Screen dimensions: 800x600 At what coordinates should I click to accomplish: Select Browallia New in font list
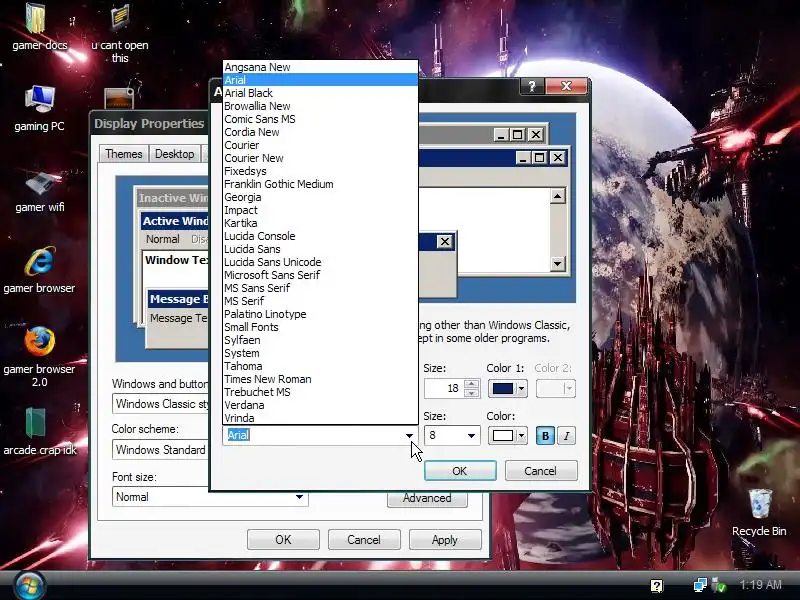(320, 106)
